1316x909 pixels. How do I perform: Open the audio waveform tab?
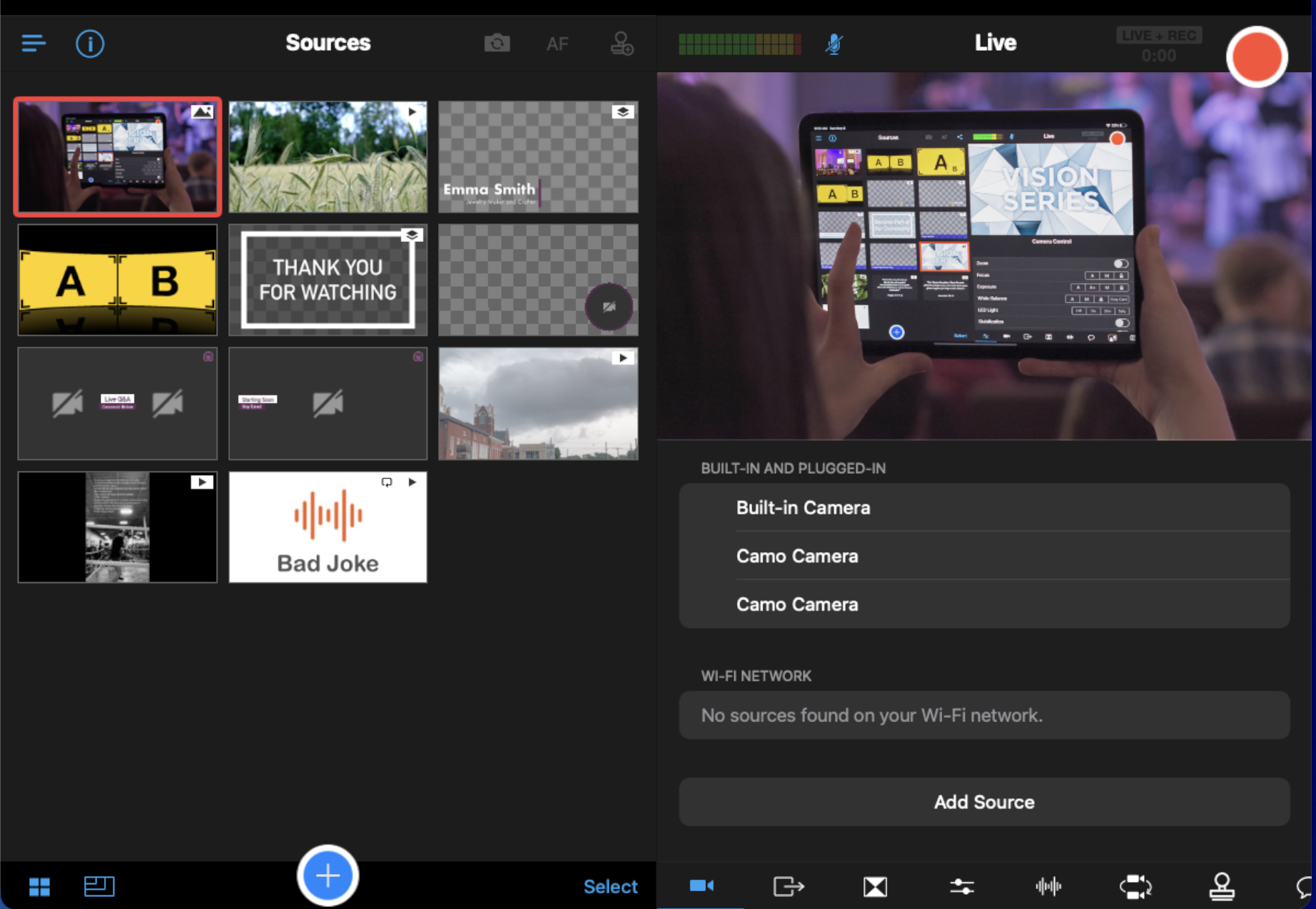click(x=1048, y=886)
